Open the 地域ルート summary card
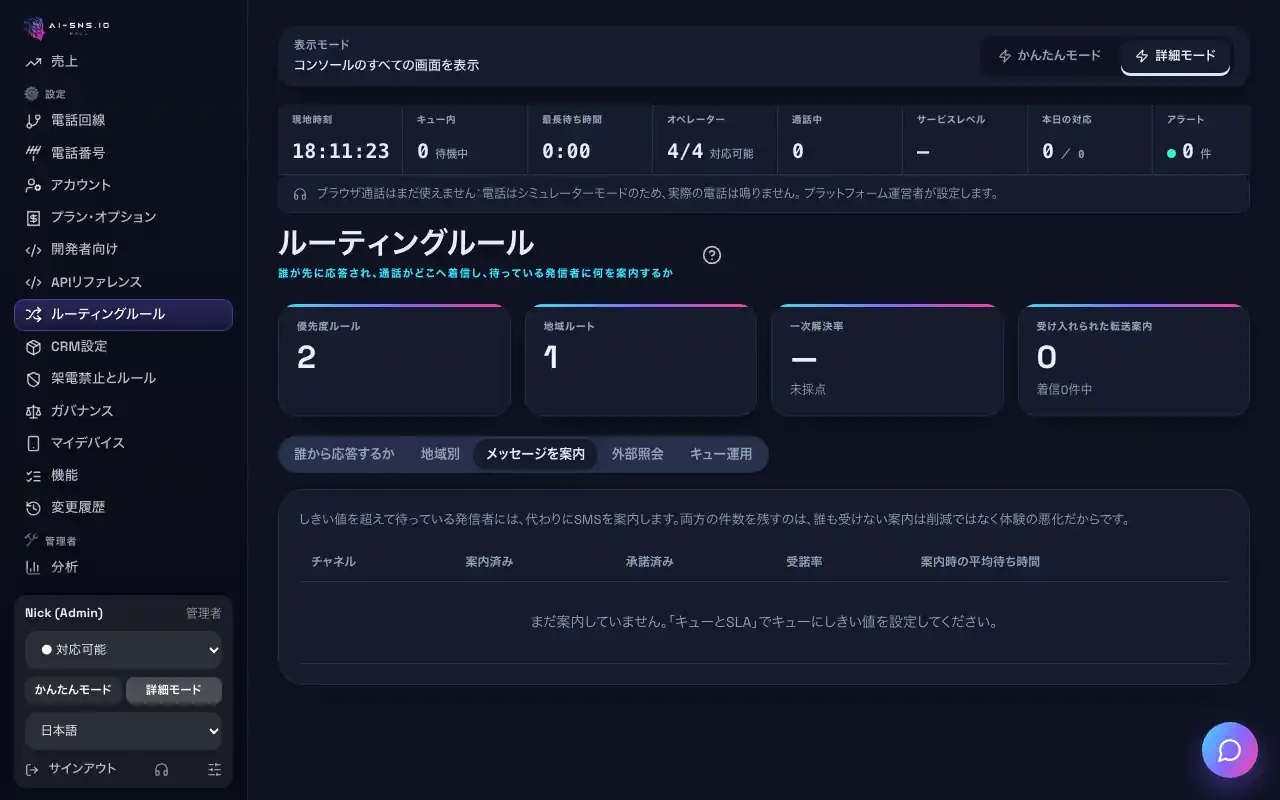 pyautogui.click(x=641, y=360)
